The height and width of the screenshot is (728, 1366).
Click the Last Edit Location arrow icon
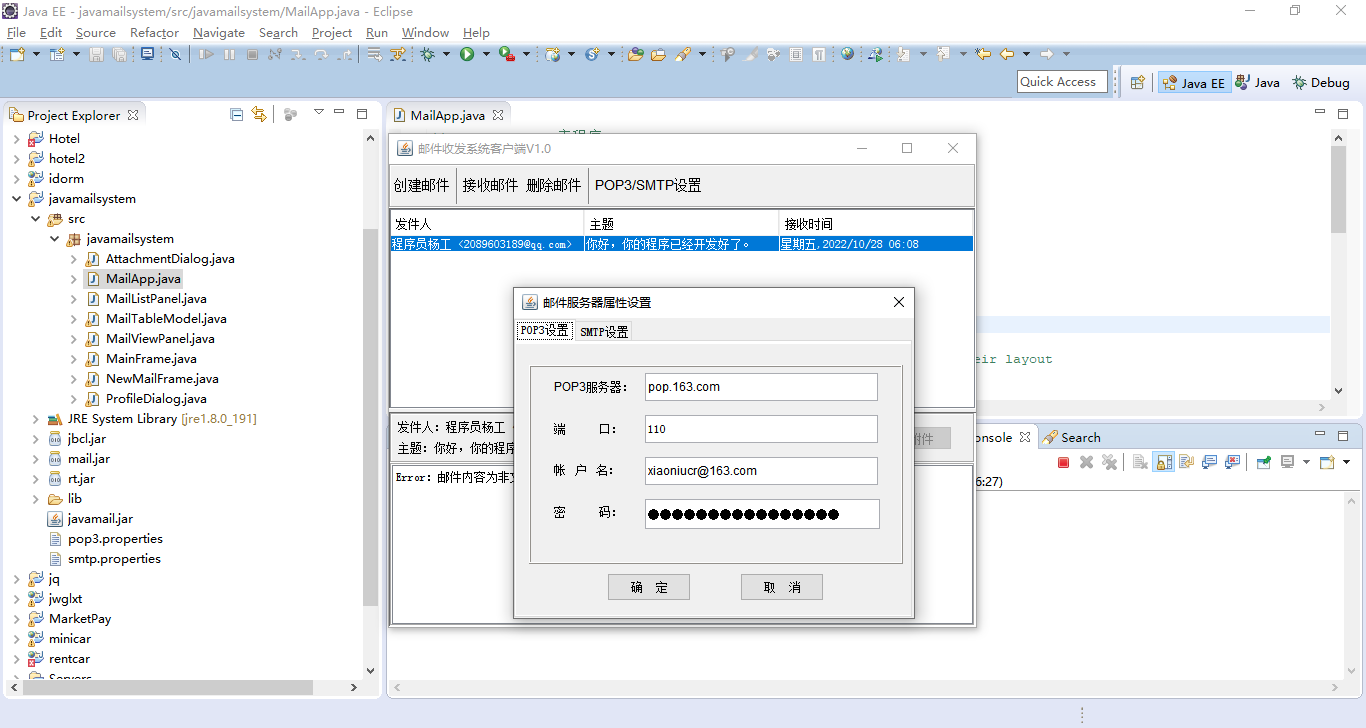click(x=983, y=54)
